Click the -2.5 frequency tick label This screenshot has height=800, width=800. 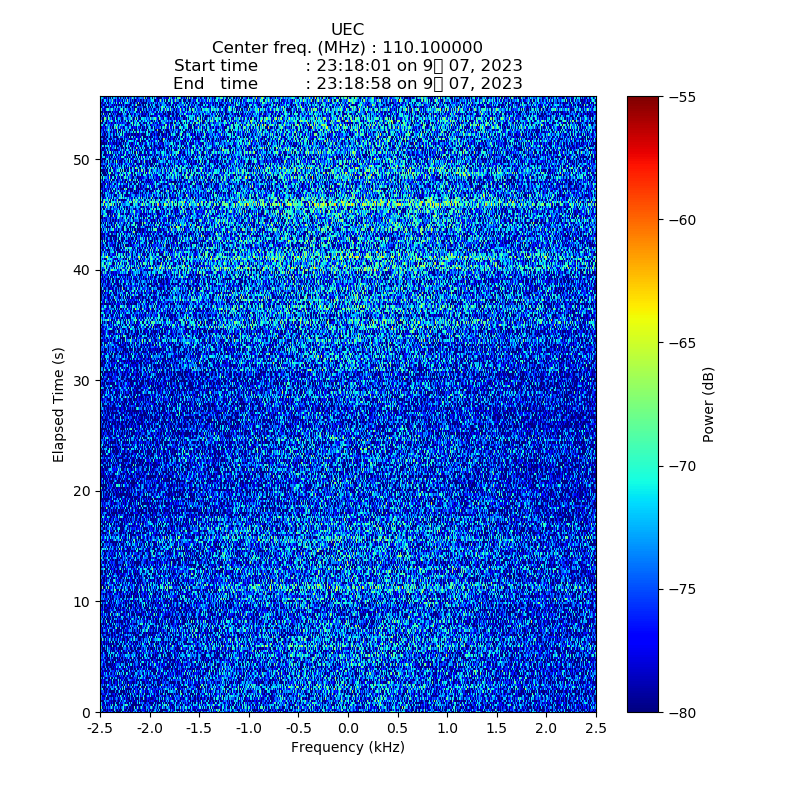click(100, 729)
